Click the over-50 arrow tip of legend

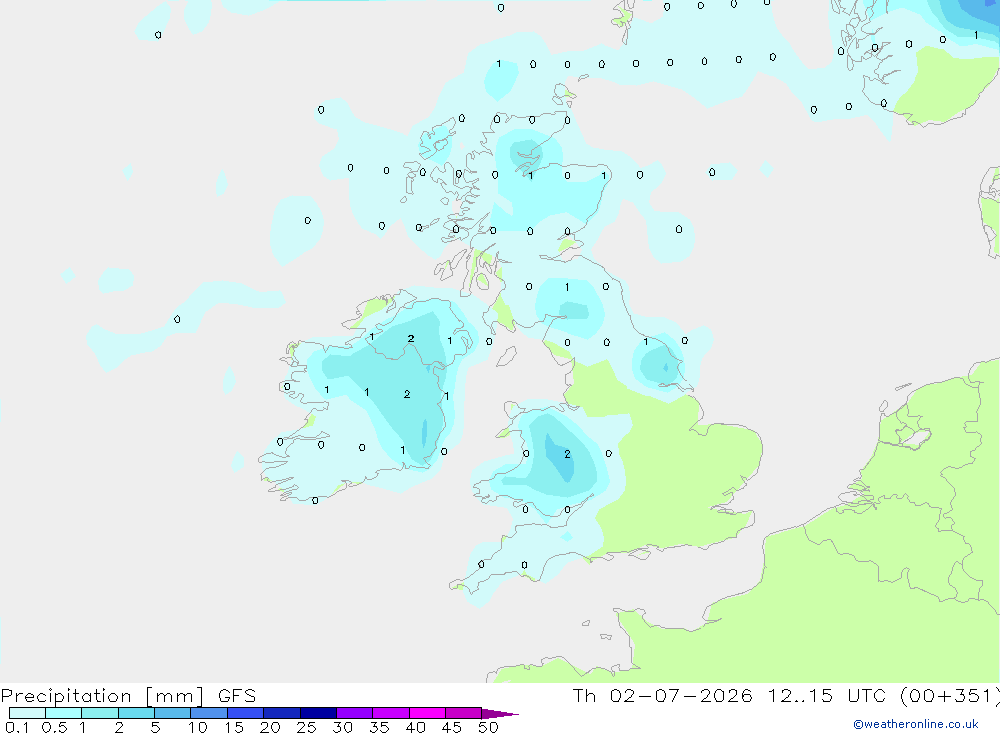click(x=500, y=713)
